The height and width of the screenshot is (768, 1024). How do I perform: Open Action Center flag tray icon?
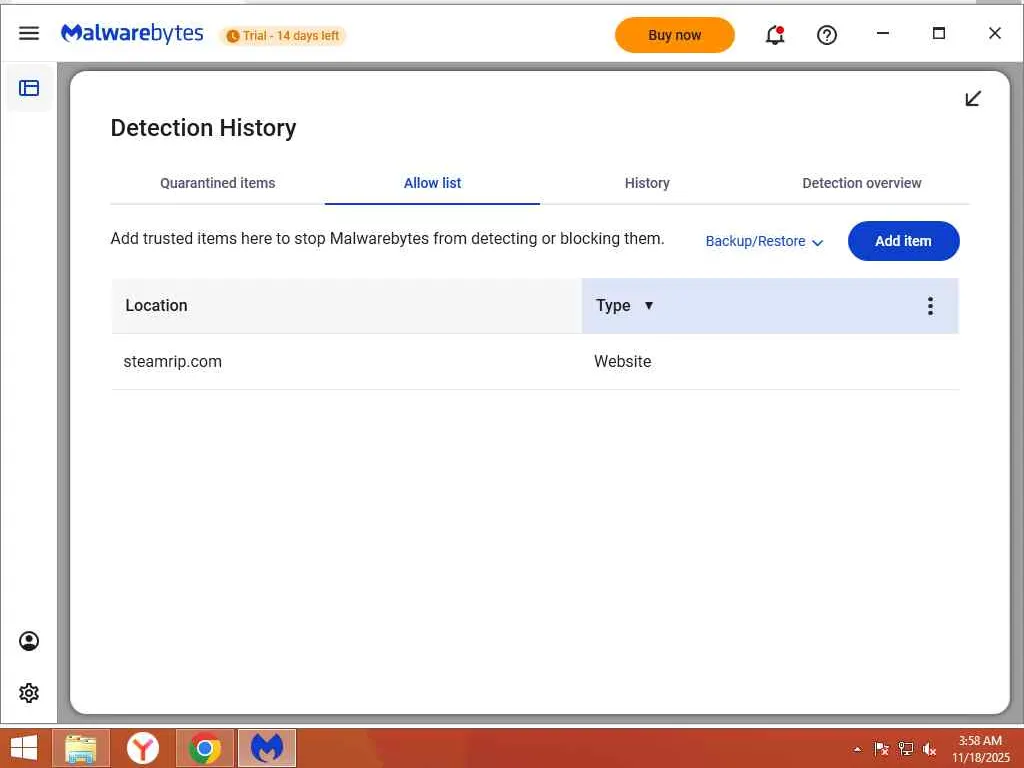pyautogui.click(x=881, y=749)
